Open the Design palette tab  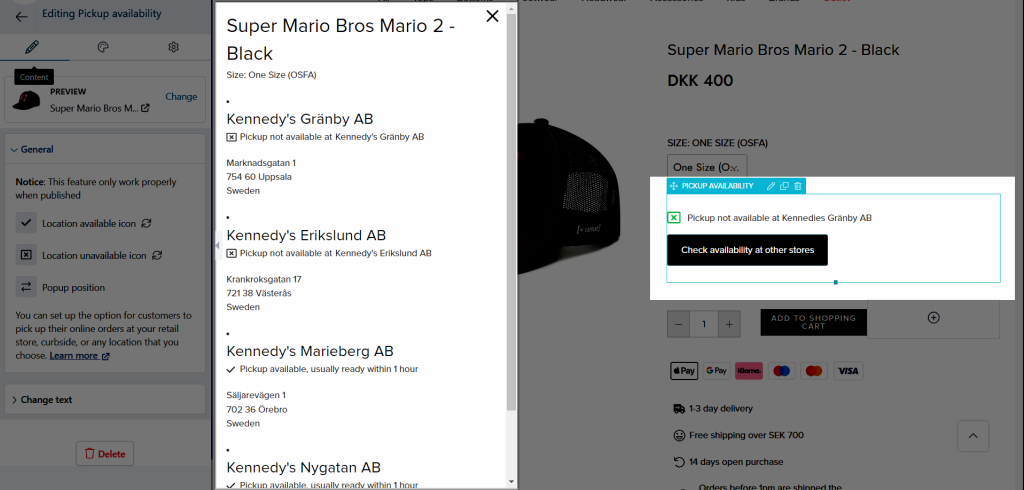click(x=103, y=47)
